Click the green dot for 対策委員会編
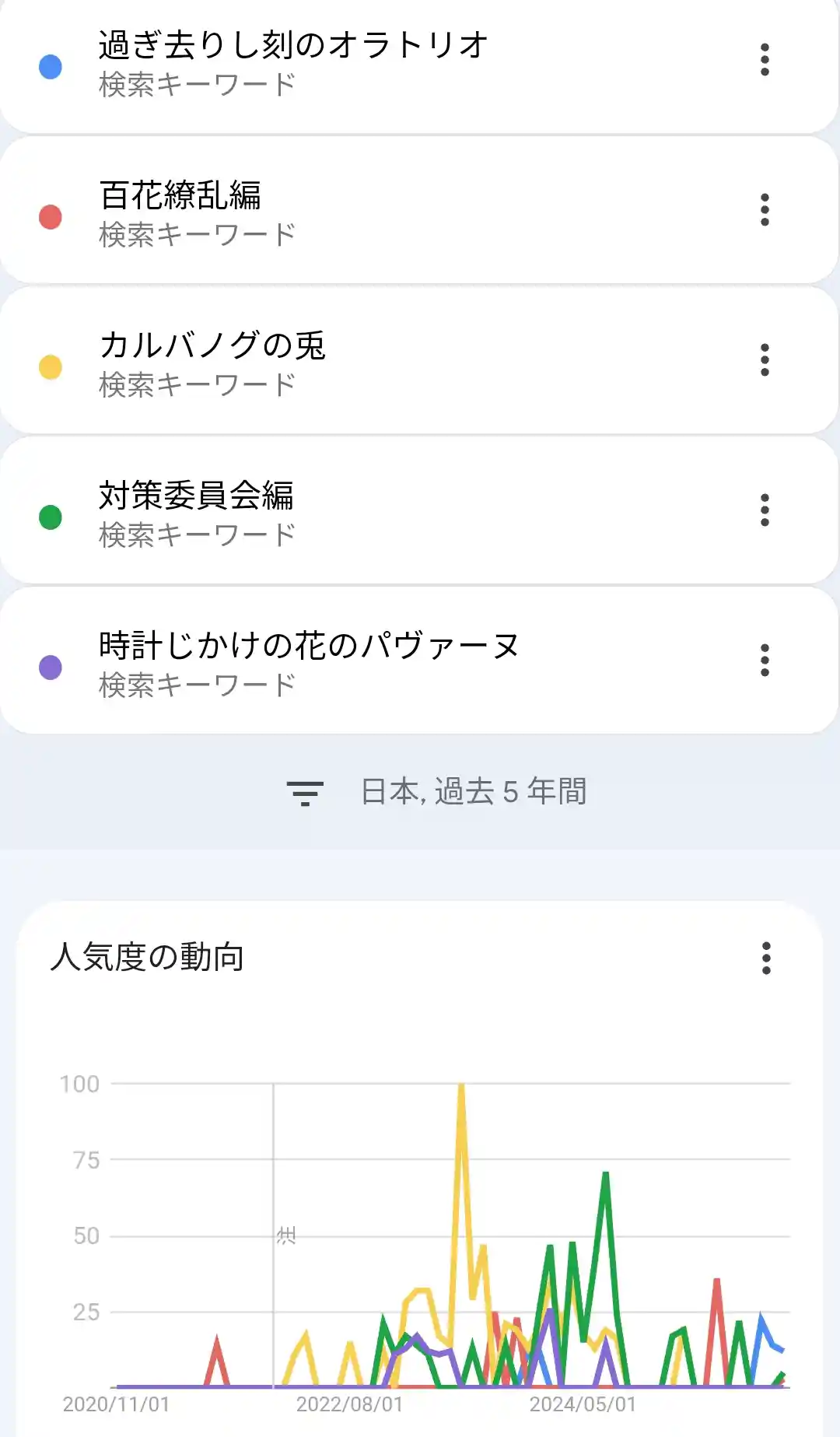The image size is (840, 1437). tap(51, 517)
